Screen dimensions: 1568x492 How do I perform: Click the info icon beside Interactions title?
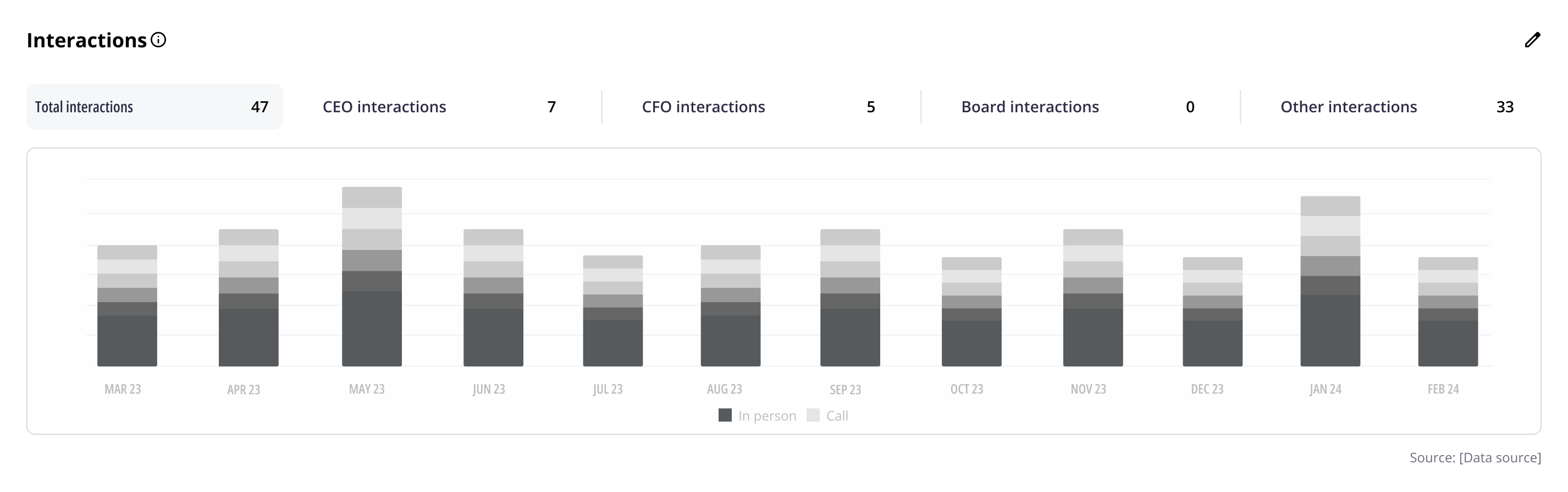tap(158, 40)
